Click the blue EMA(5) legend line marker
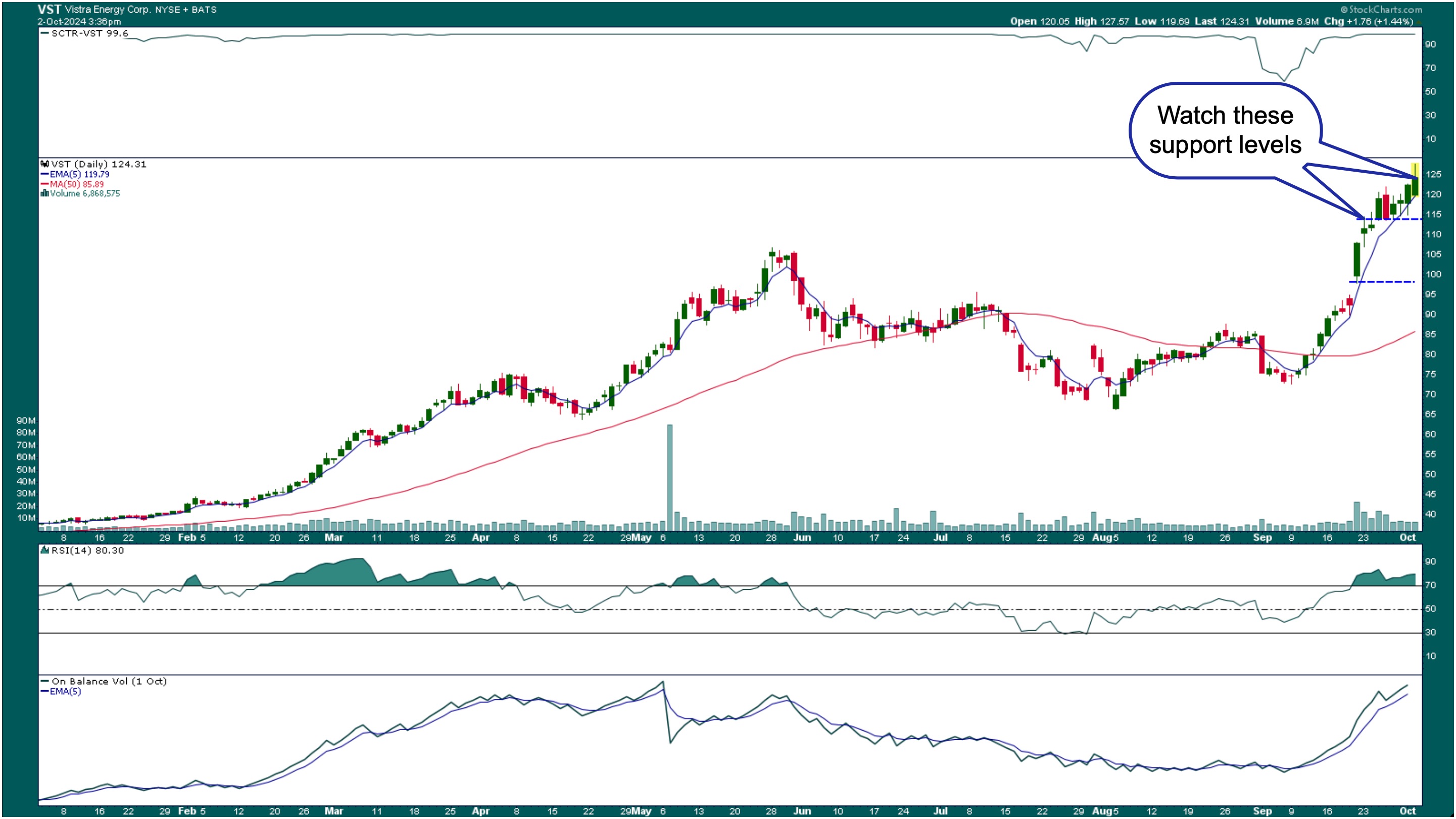This screenshot has height=819, width=1456. coord(44,174)
